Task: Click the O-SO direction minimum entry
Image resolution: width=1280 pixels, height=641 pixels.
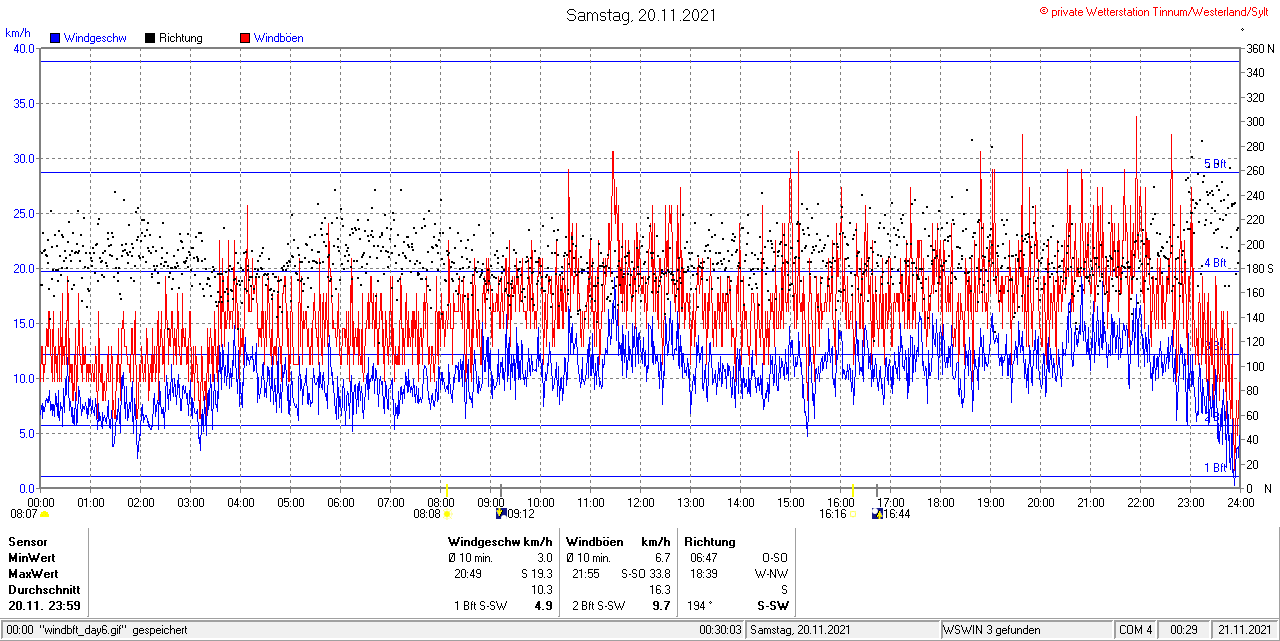Action: [775, 558]
